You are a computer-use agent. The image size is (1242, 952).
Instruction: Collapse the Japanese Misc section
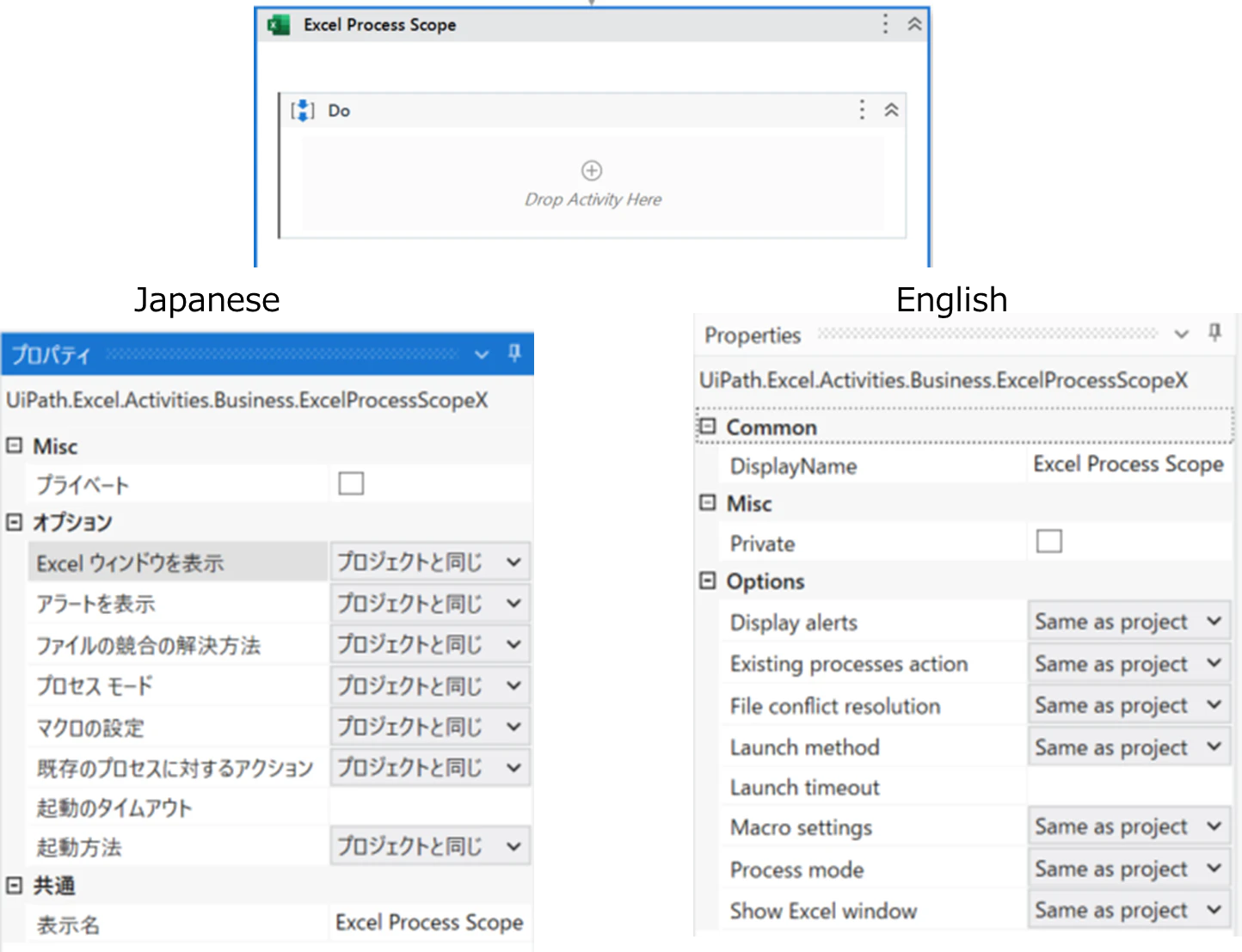pos(14,445)
